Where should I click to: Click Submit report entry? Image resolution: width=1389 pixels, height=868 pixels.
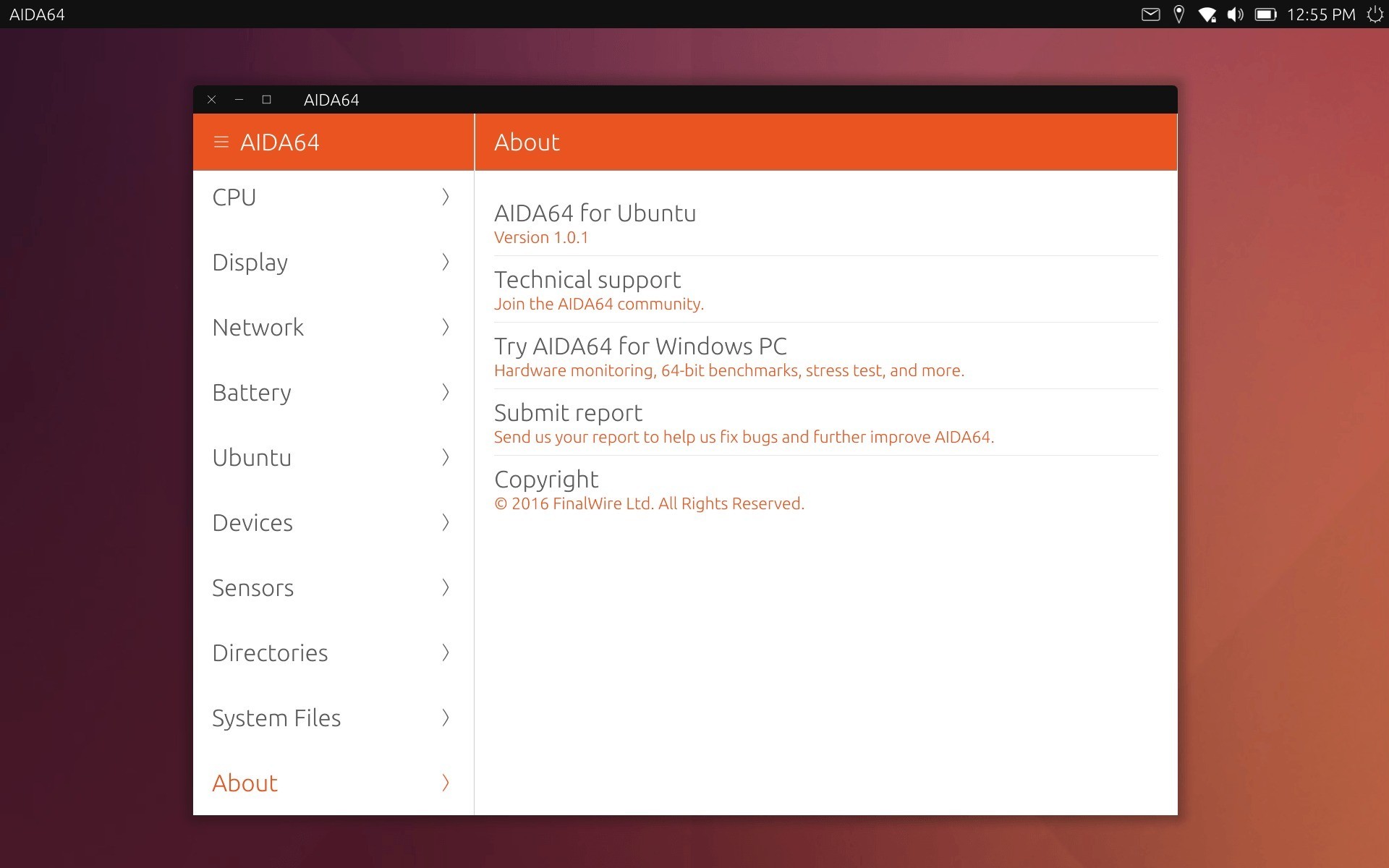coord(568,413)
